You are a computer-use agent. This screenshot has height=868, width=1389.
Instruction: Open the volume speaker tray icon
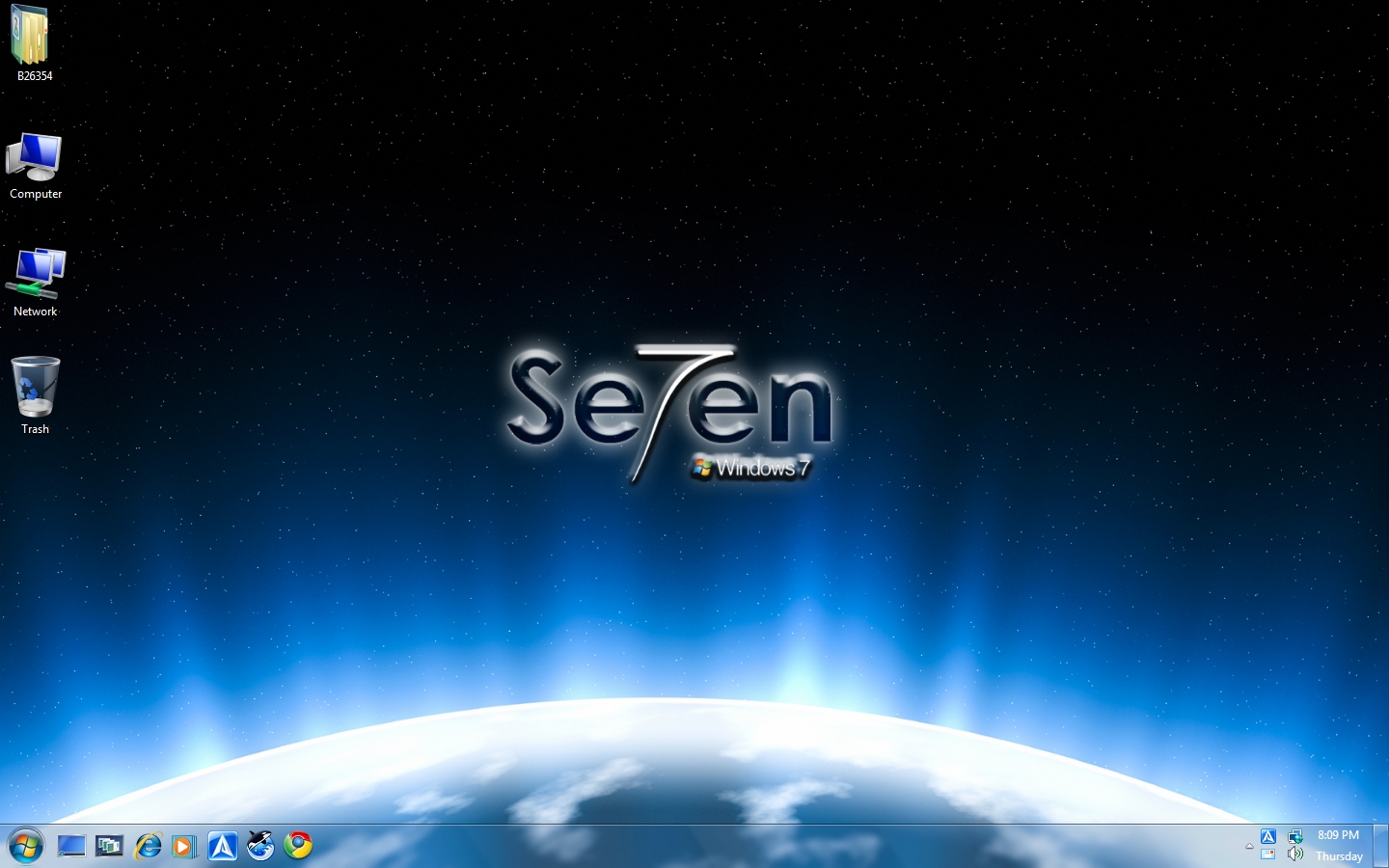click(1295, 854)
